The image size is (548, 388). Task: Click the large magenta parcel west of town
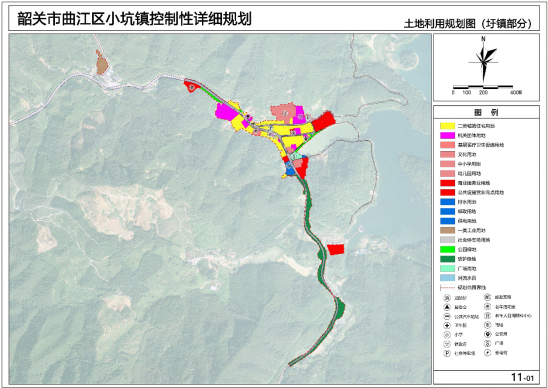[x=226, y=112]
